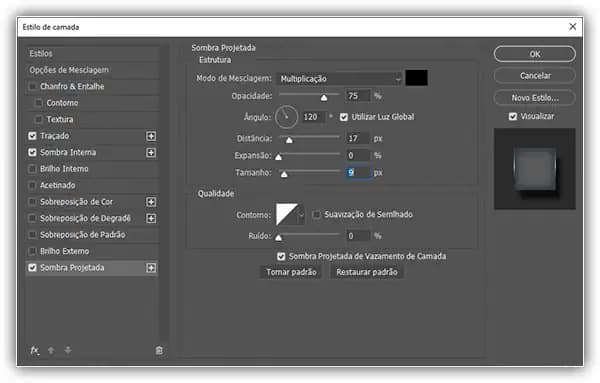Toggle the Utilizar Luz Global checkbox
600x383 pixels.
pos(344,117)
